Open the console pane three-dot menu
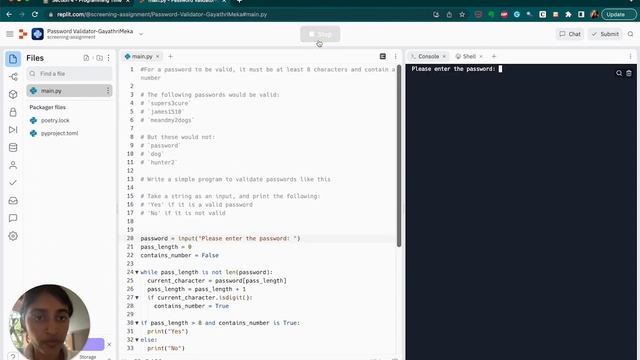 (x=630, y=56)
